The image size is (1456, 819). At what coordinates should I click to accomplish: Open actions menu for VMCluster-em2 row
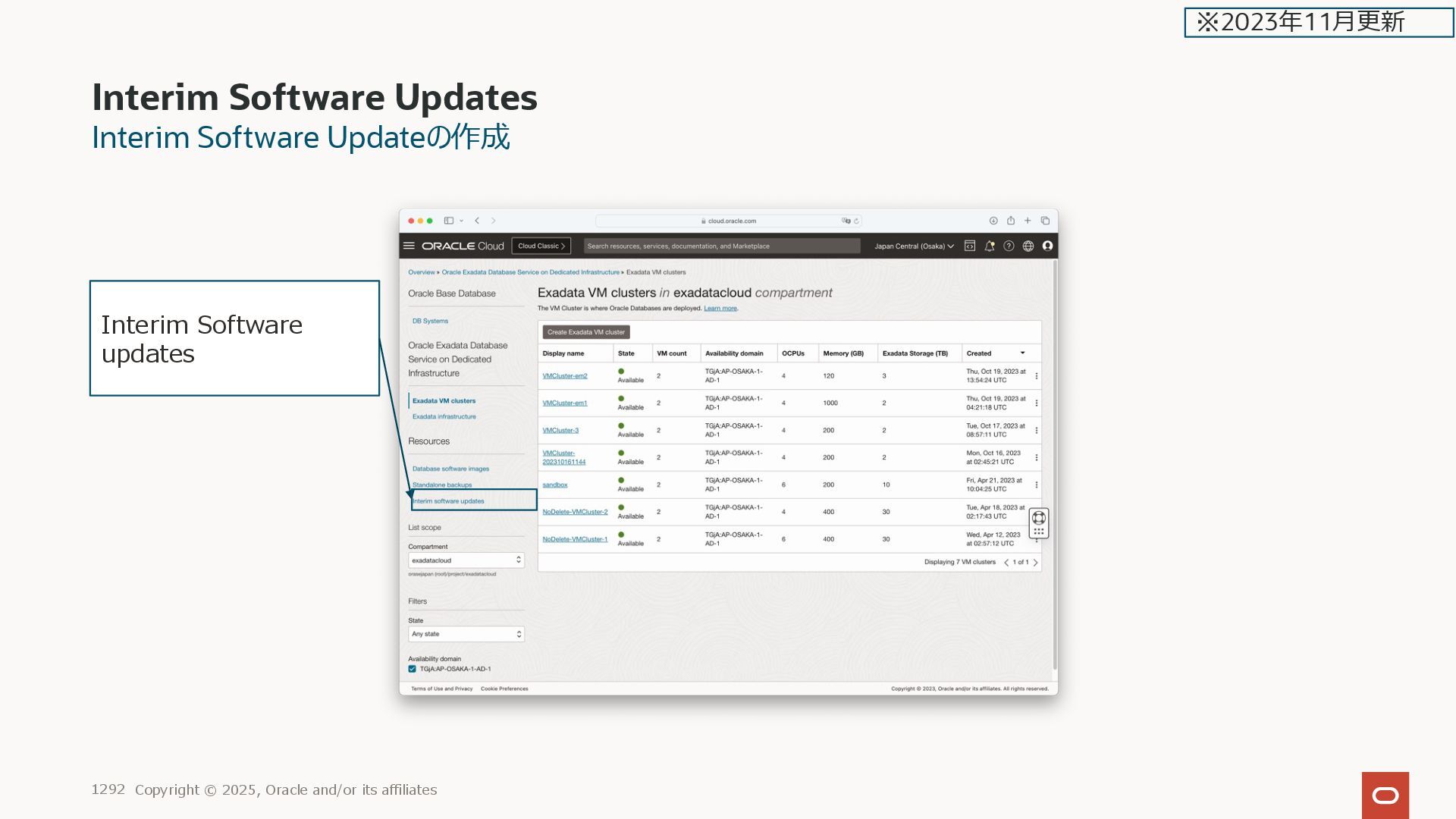click(x=1036, y=376)
